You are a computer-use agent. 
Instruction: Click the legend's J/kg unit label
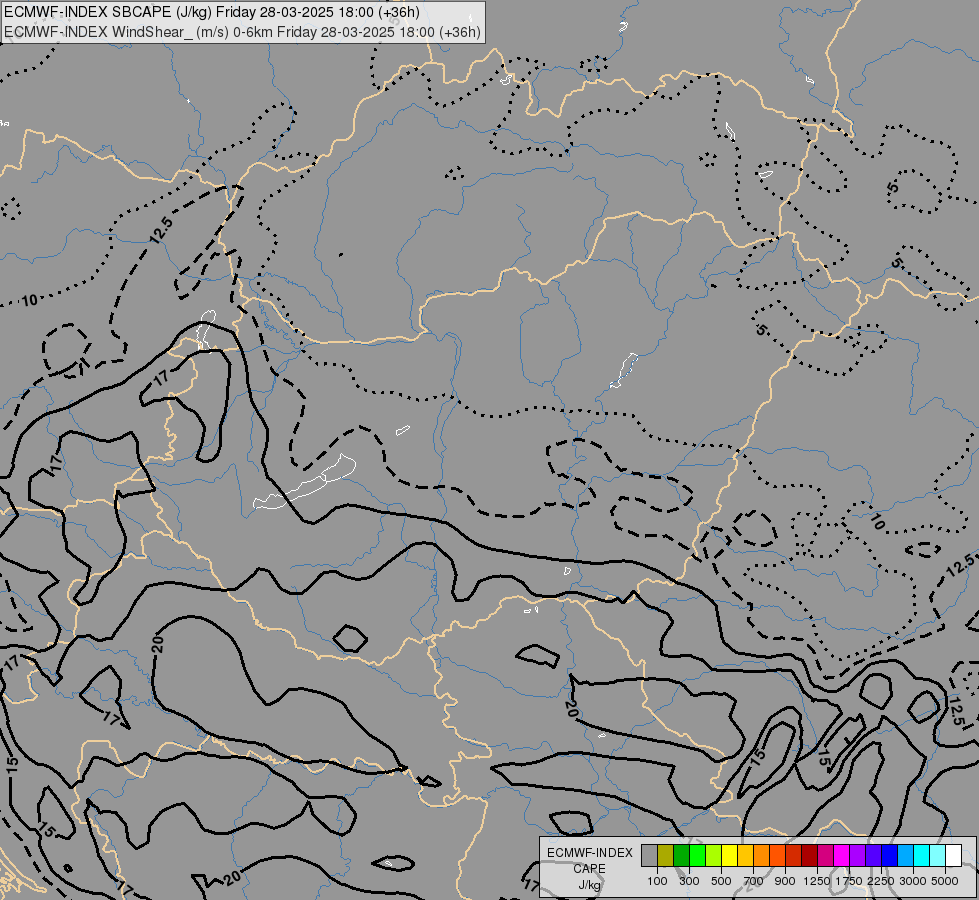[589, 885]
